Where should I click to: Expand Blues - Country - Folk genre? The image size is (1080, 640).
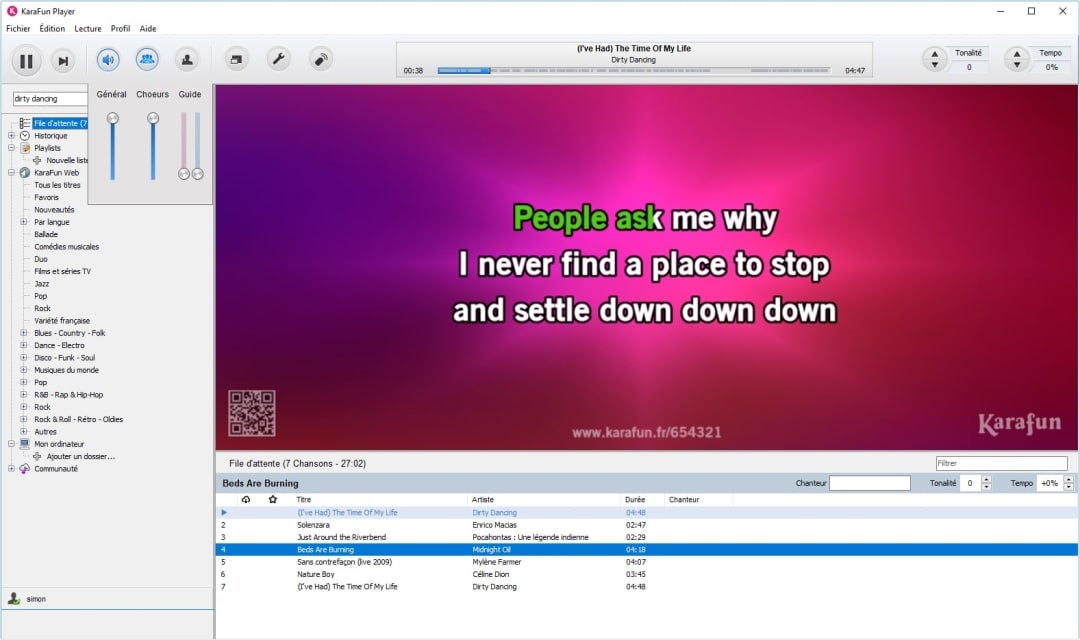pos(24,333)
